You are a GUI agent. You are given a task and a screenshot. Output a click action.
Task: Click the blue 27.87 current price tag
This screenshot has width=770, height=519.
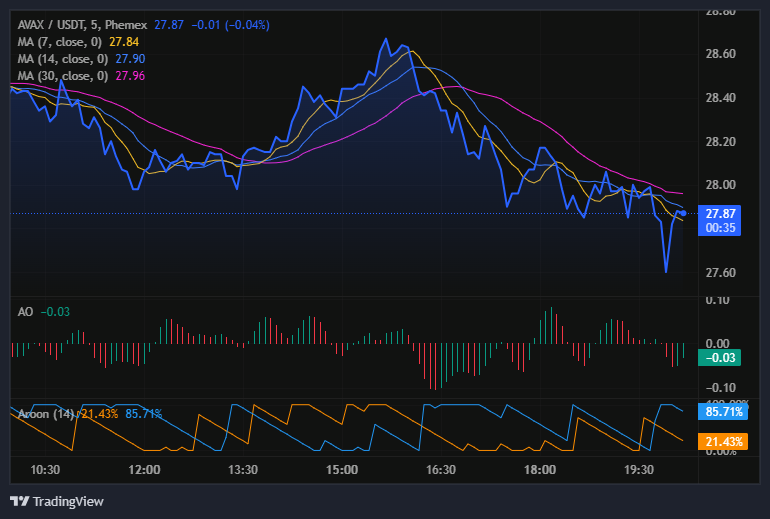tap(720, 214)
